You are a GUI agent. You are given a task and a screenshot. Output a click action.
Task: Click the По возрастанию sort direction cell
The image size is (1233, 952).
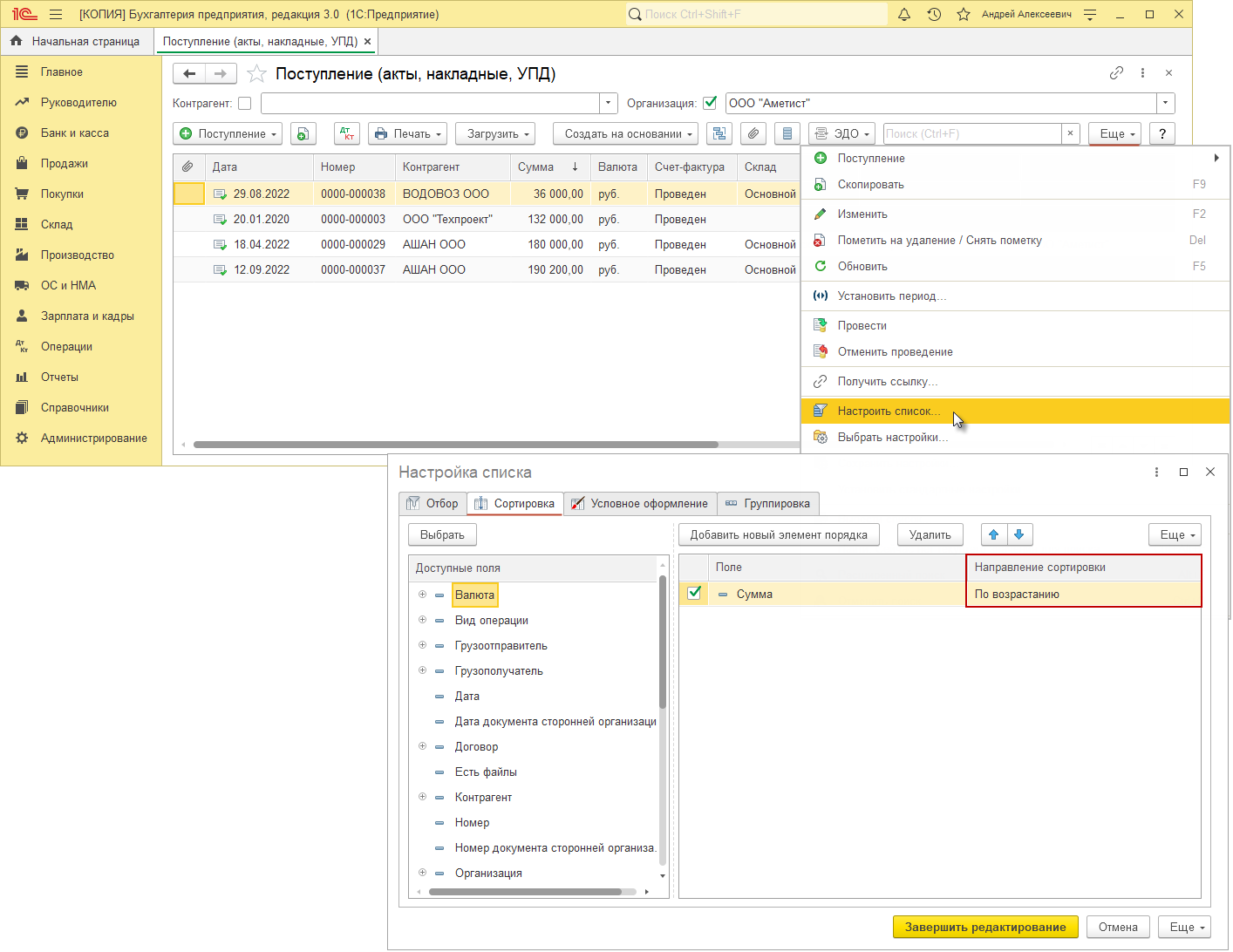1083,594
